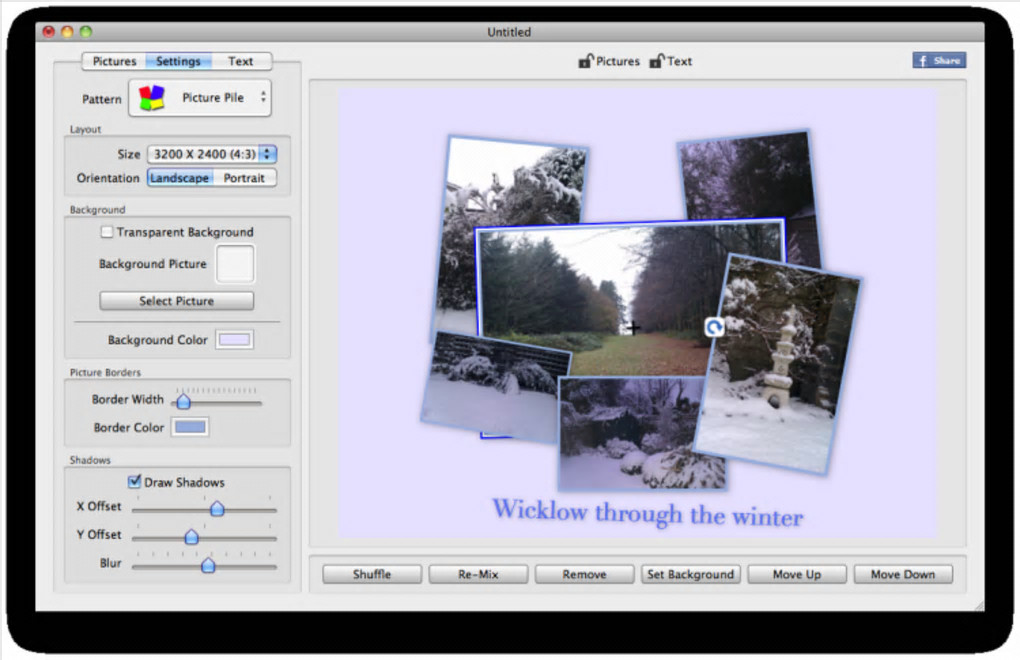1020x660 pixels.
Task: Select the stone lantern snow photo
Action: (x=777, y=364)
